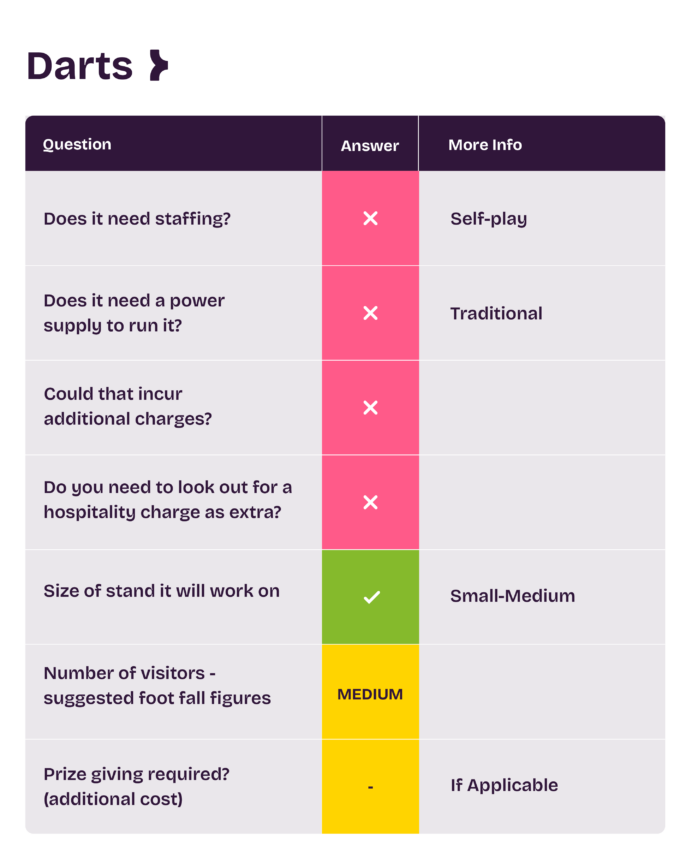Click "Size of stand it will work on"

[x=162, y=590]
